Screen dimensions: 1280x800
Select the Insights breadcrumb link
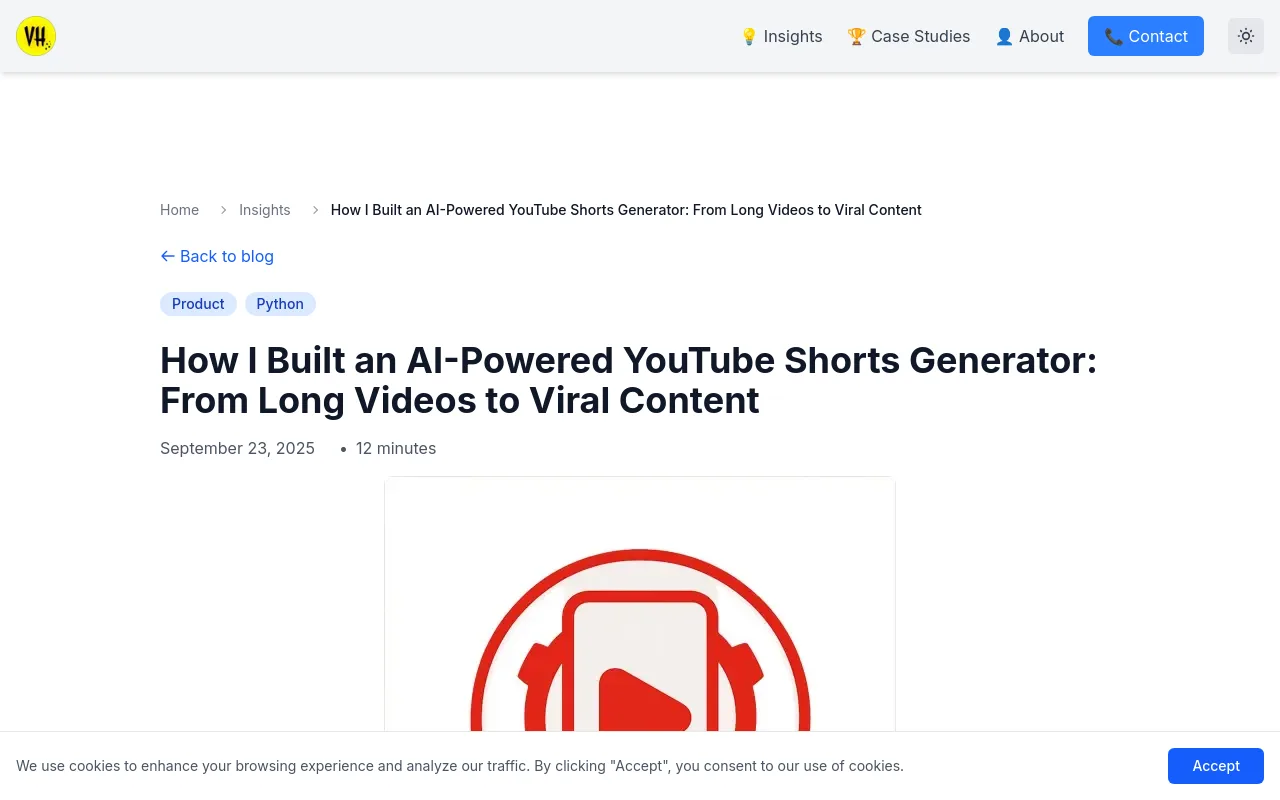[265, 210]
